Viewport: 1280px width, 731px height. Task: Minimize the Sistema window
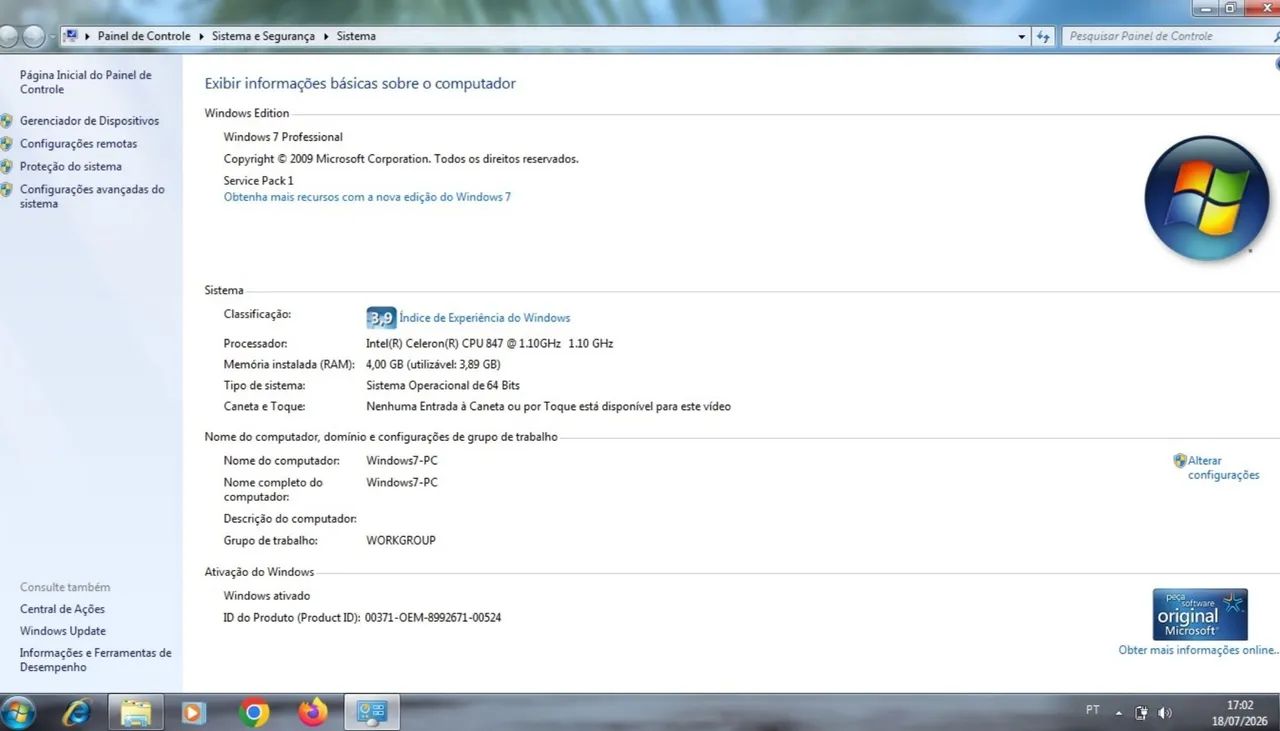coord(1205,7)
